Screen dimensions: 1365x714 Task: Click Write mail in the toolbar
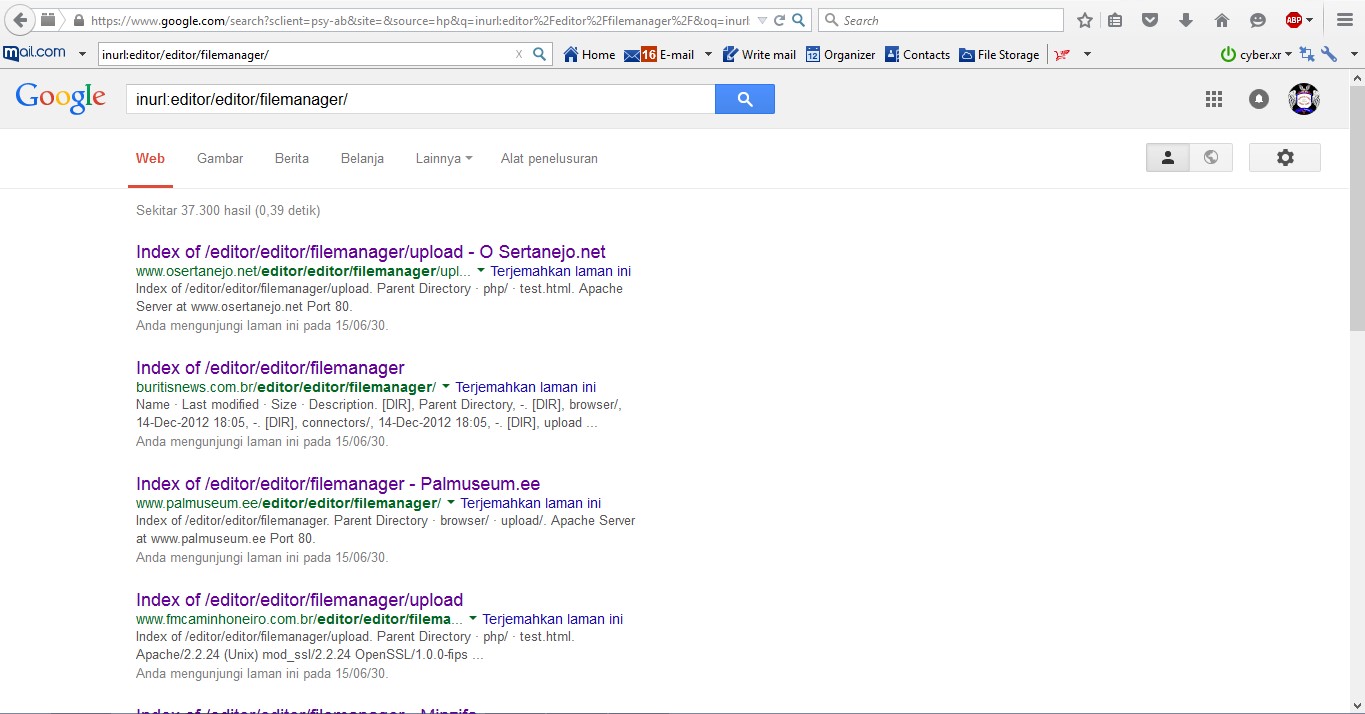(x=759, y=55)
